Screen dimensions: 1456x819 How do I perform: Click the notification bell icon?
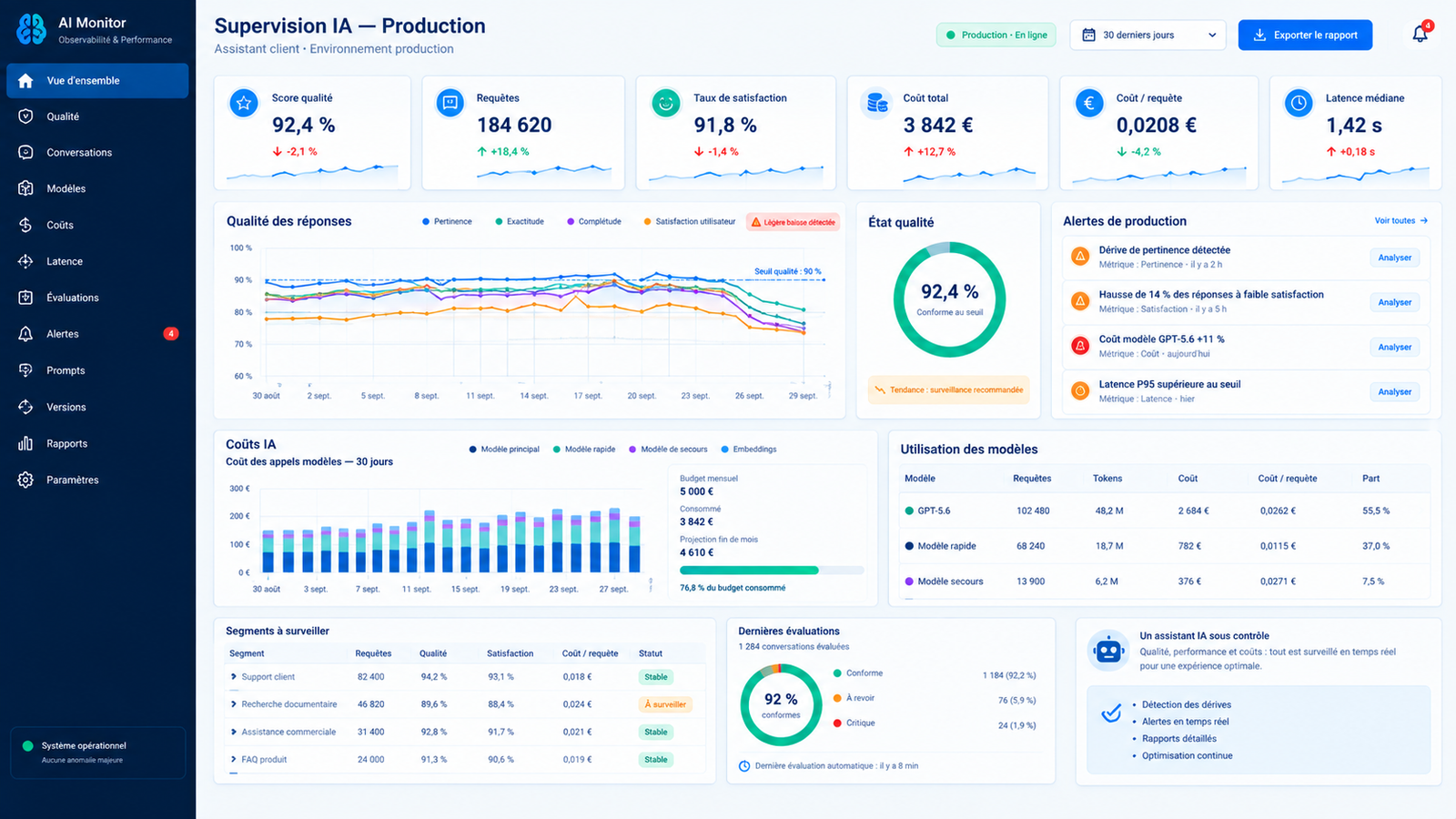[x=1420, y=35]
